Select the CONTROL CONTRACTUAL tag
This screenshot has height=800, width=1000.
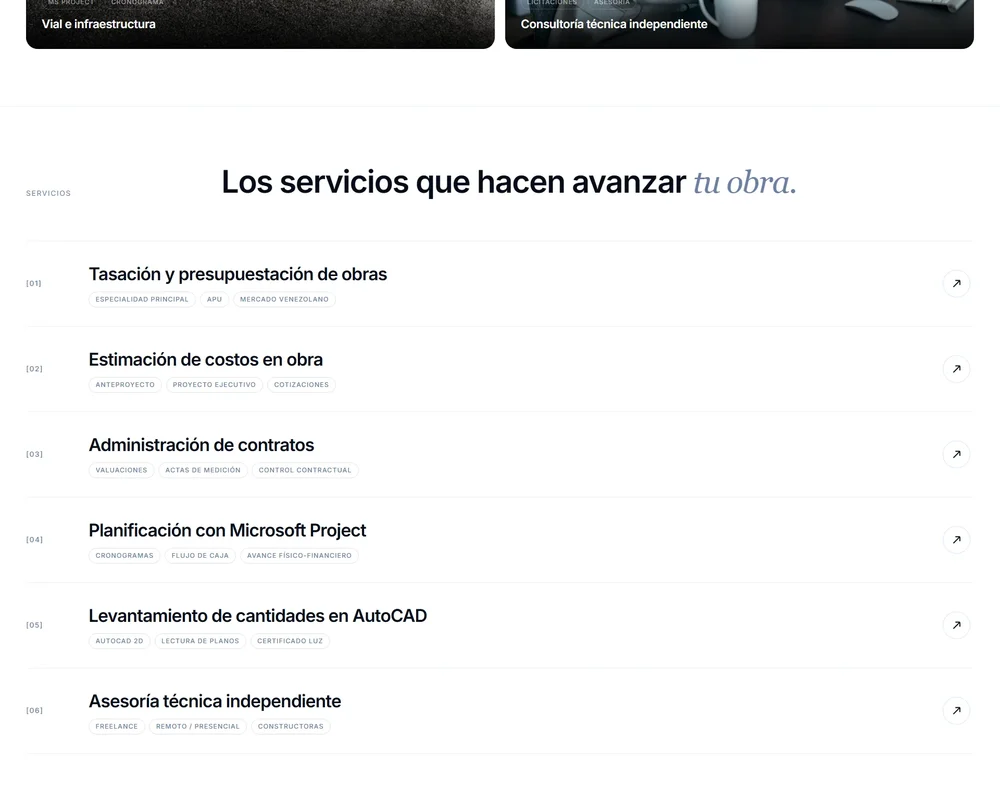pyautogui.click(x=305, y=470)
